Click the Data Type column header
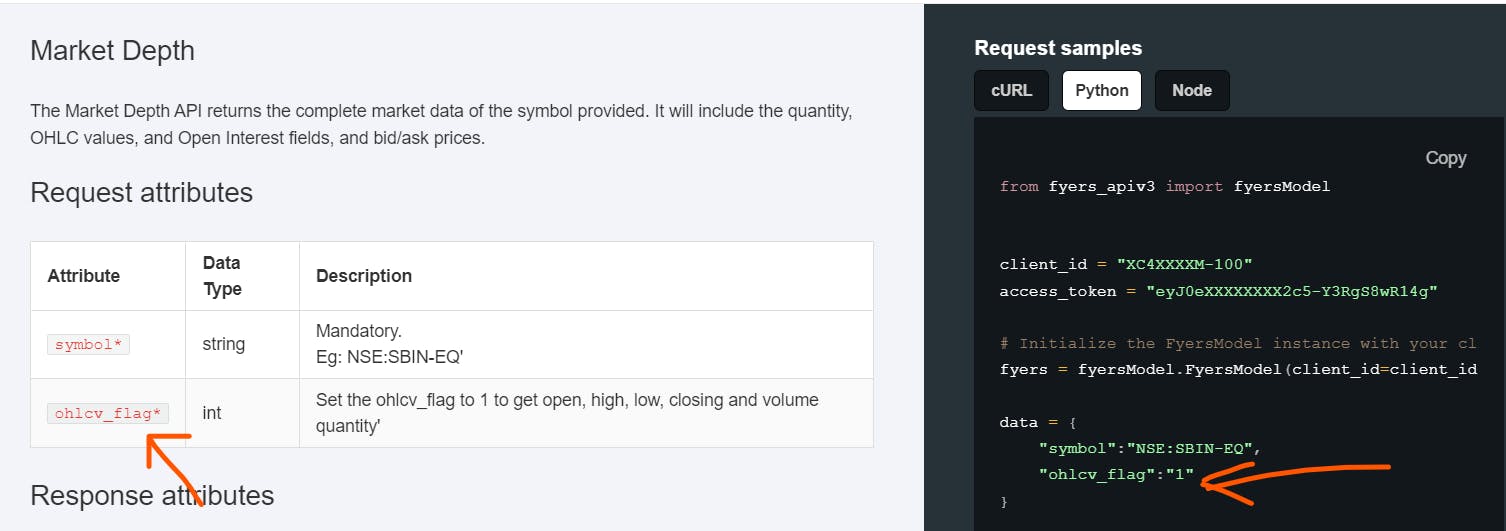Viewport: 1506px width, 531px height. click(x=222, y=276)
